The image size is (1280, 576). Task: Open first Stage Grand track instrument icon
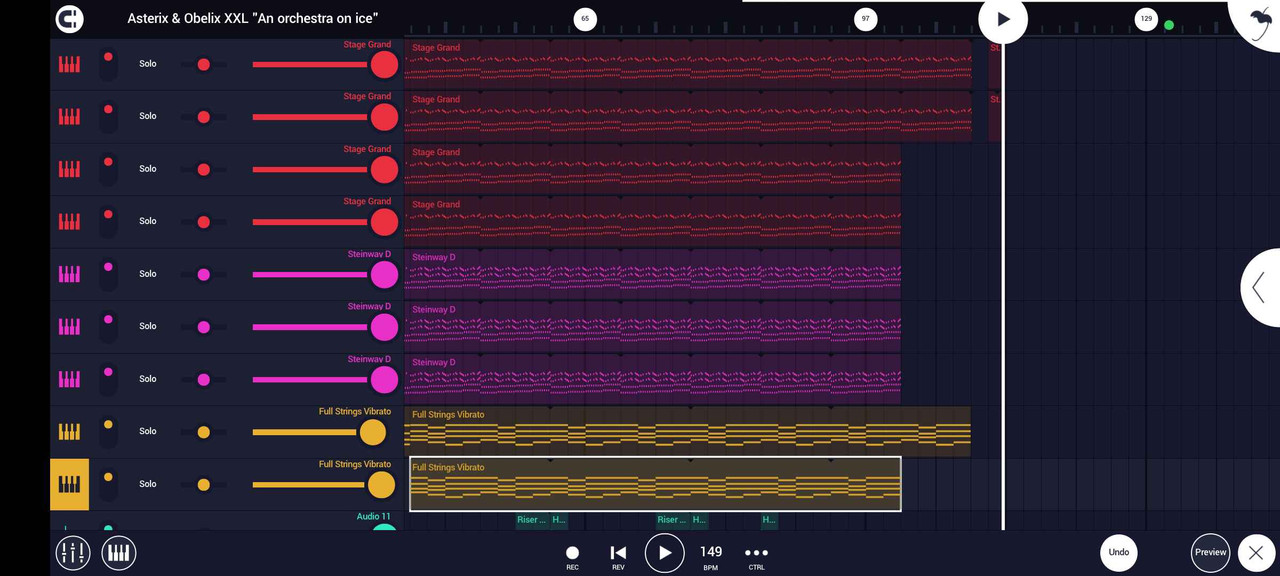click(69, 64)
